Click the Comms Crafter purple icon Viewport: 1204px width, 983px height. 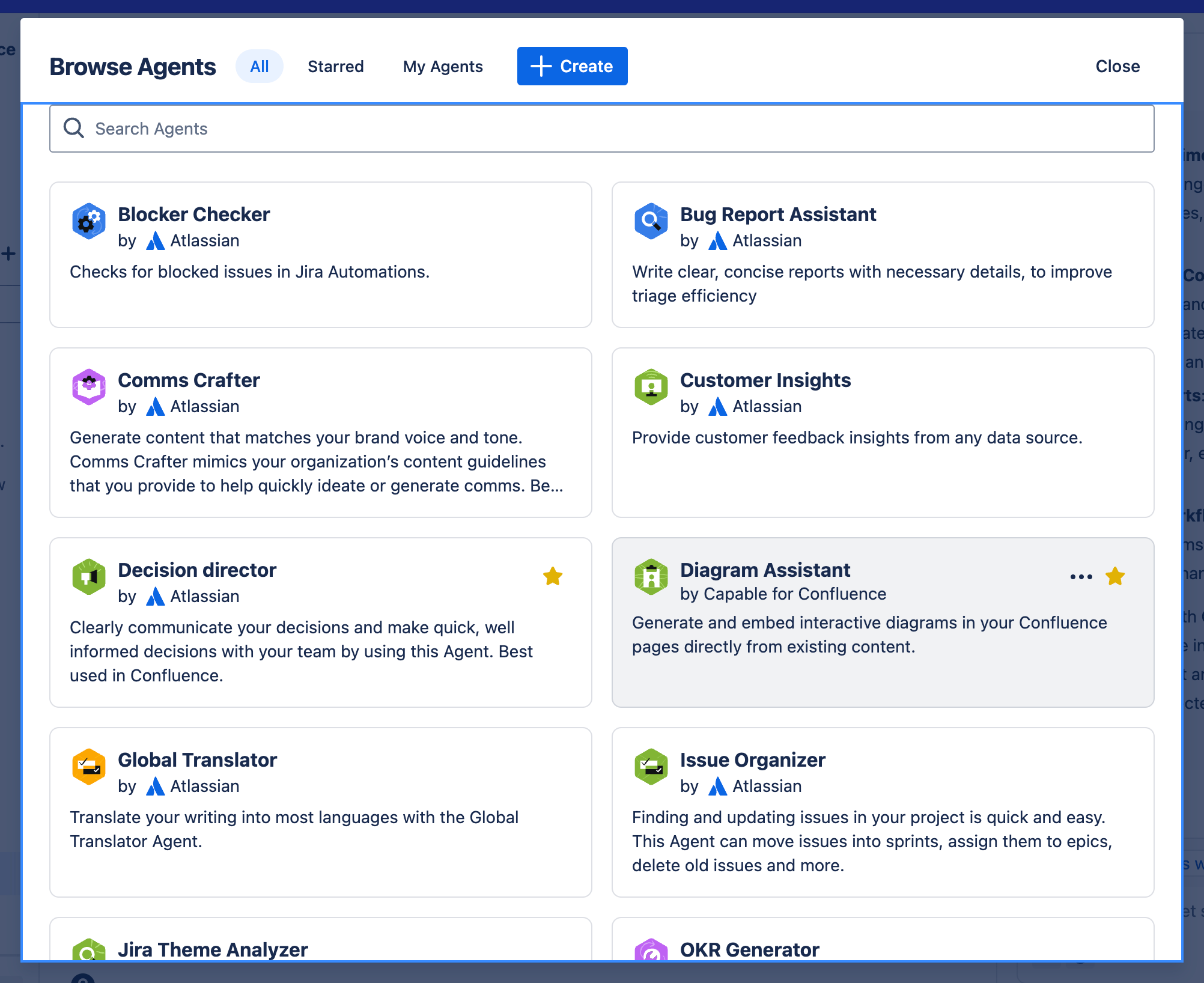click(89, 387)
